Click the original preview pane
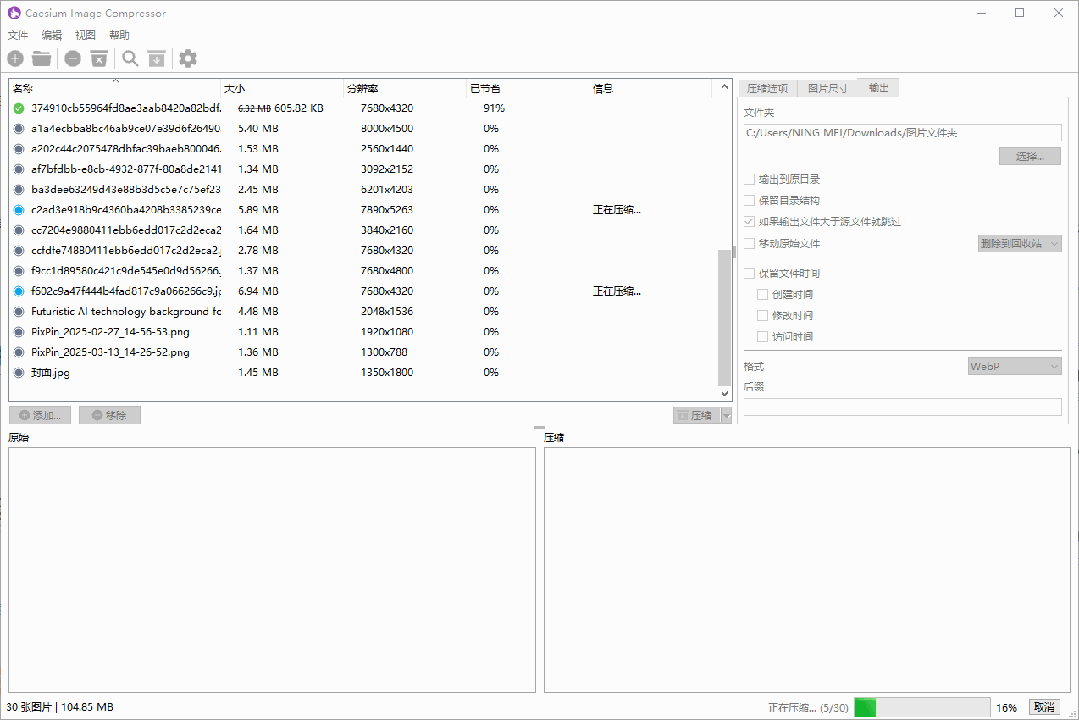Viewport: 1079px width, 720px height. tap(272, 570)
